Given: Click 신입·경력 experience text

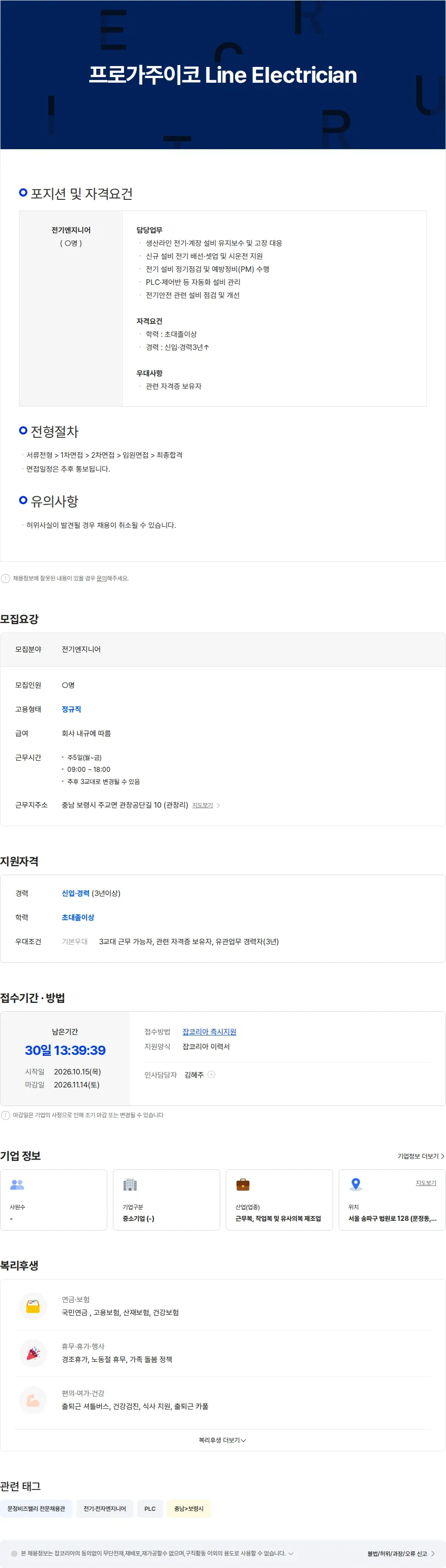Looking at the screenshot, I should (x=75, y=893).
